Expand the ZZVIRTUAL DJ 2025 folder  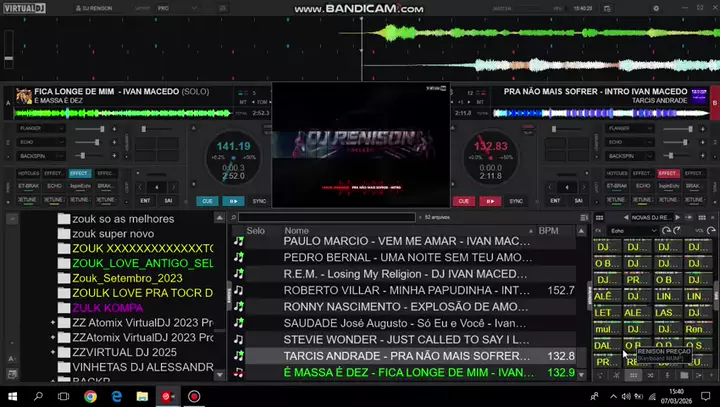(x=52, y=352)
